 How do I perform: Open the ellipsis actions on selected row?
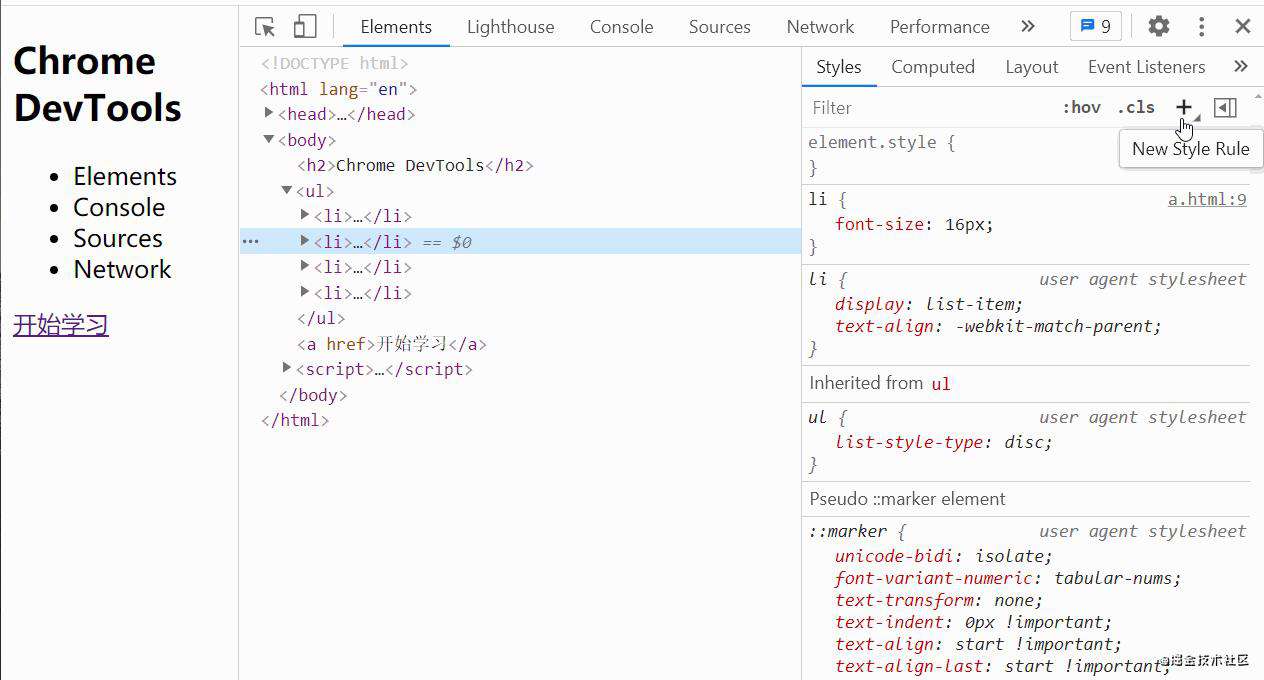point(250,242)
